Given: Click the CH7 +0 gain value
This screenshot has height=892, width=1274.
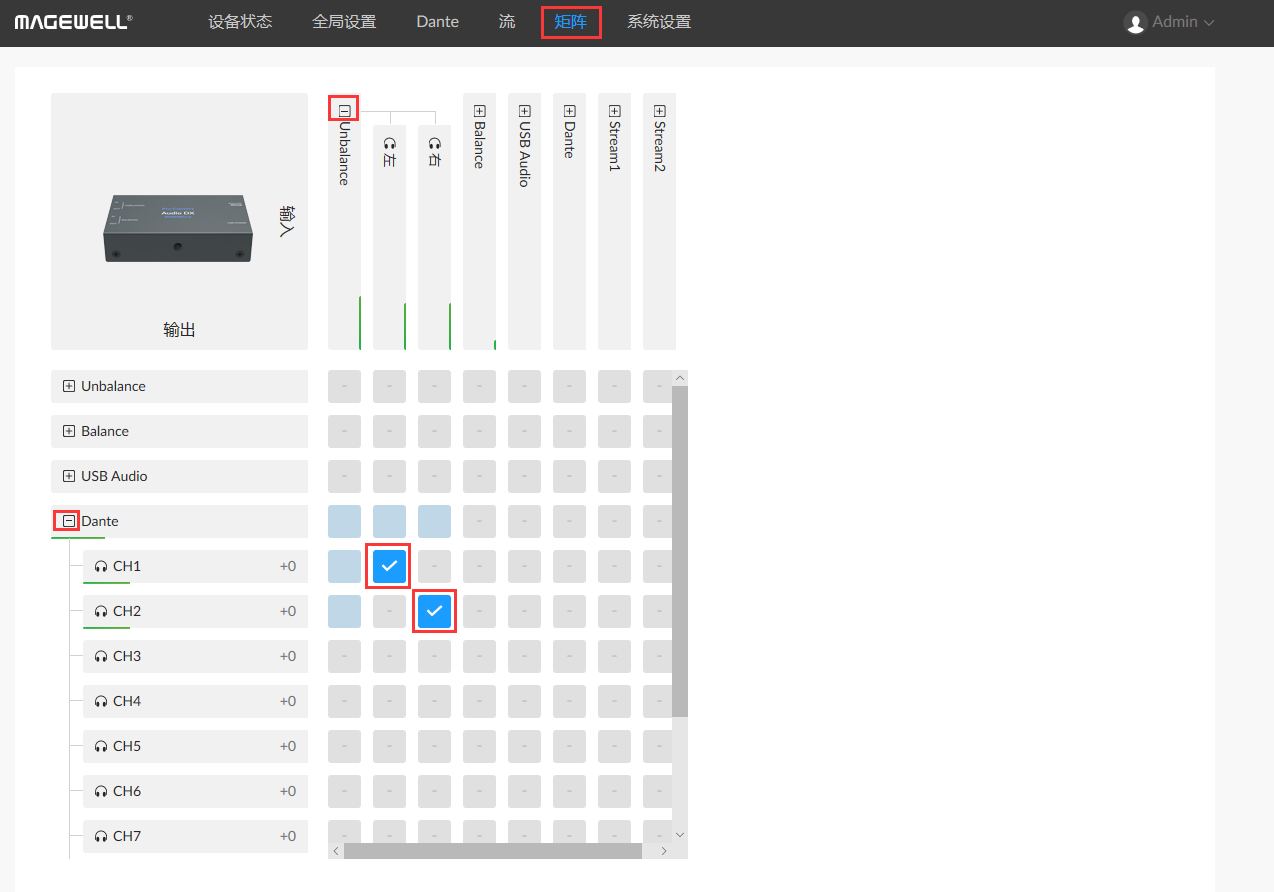Looking at the screenshot, I should (287, 836).
